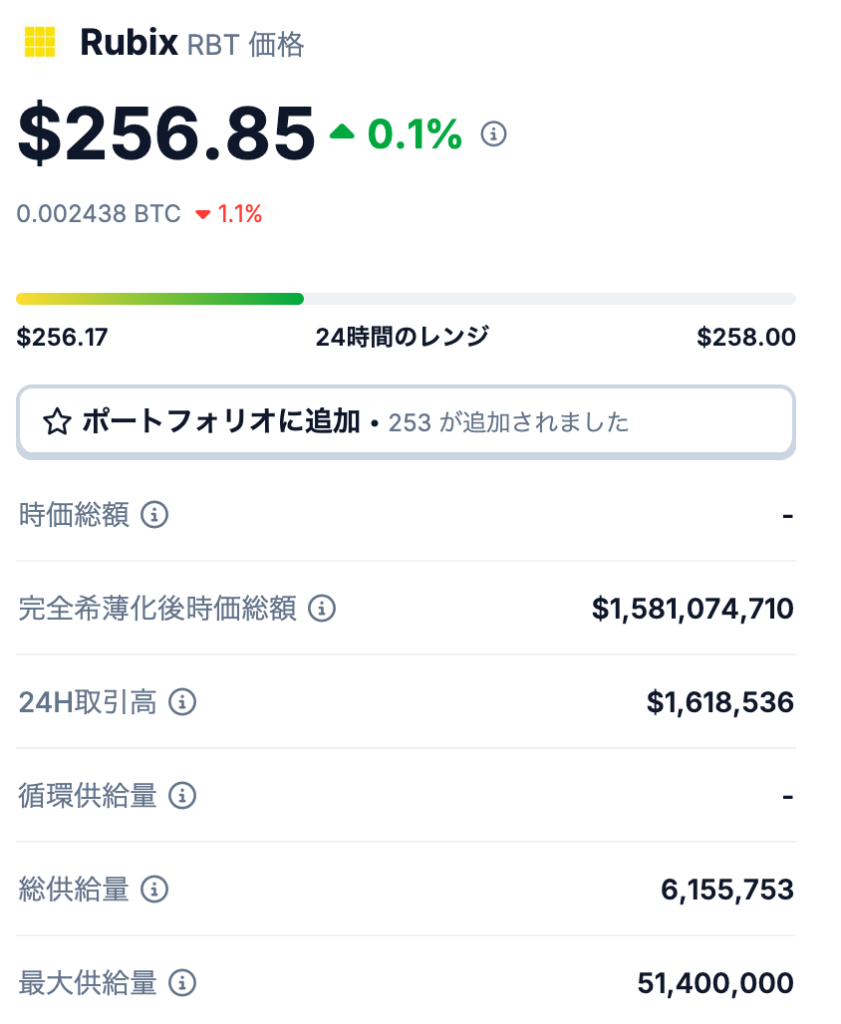The height and width of the screenshot is (1024, 841).
Task: Click the total supply value 6,155,753
Action: click(x=727, y=889)
